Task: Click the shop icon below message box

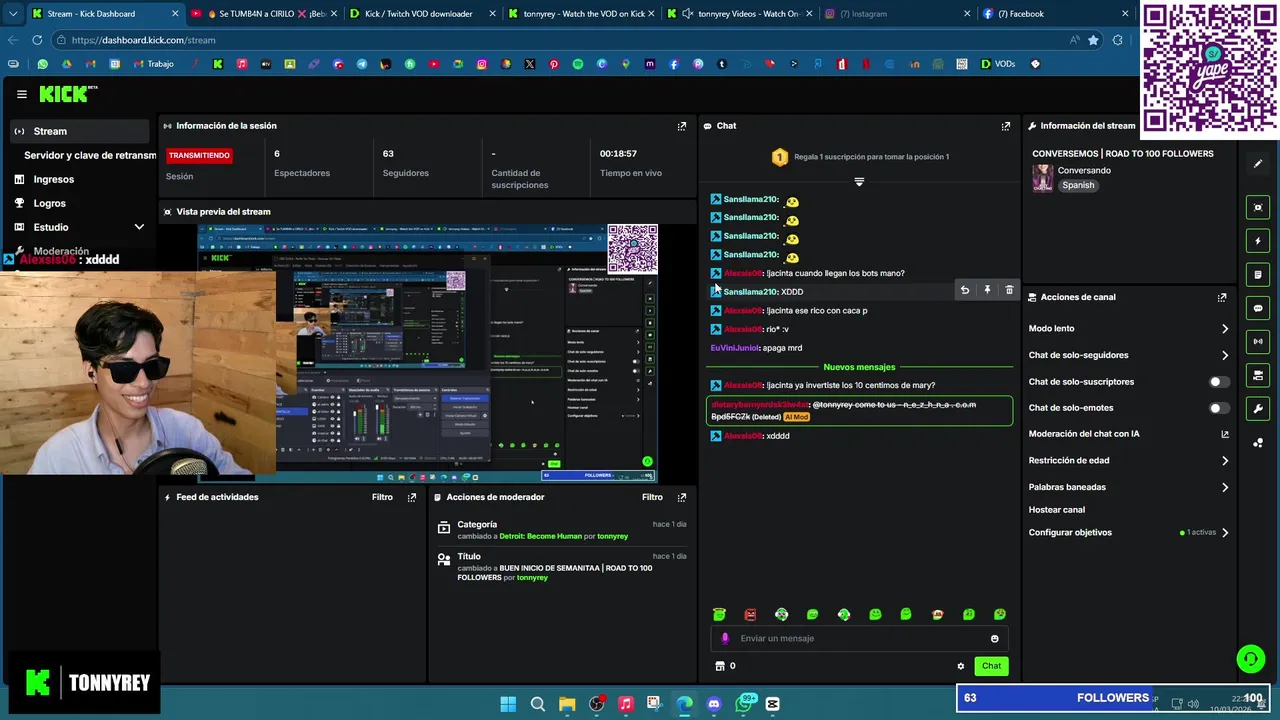Action: [x=719, y=666]
